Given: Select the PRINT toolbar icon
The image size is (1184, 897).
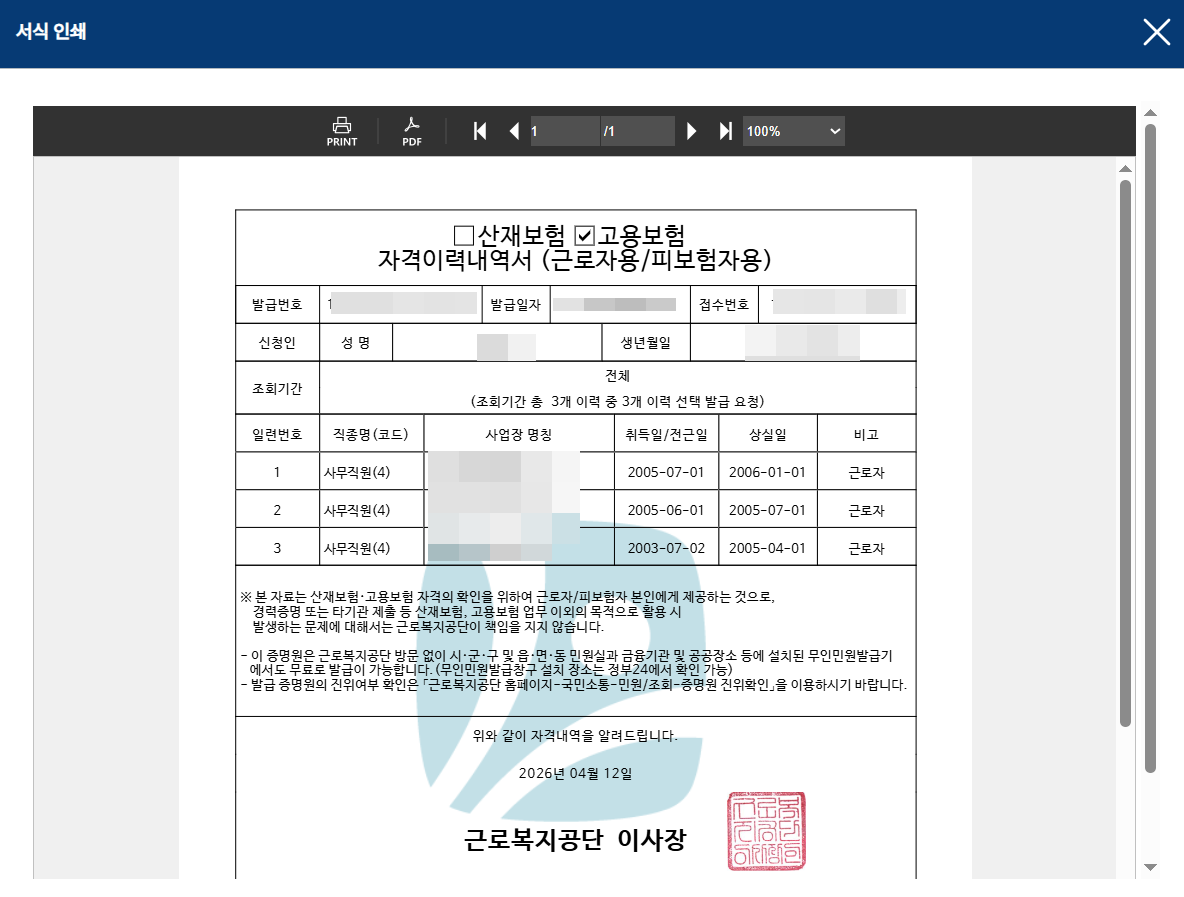Looking at the screenshot, I should (x=340, y=131).
